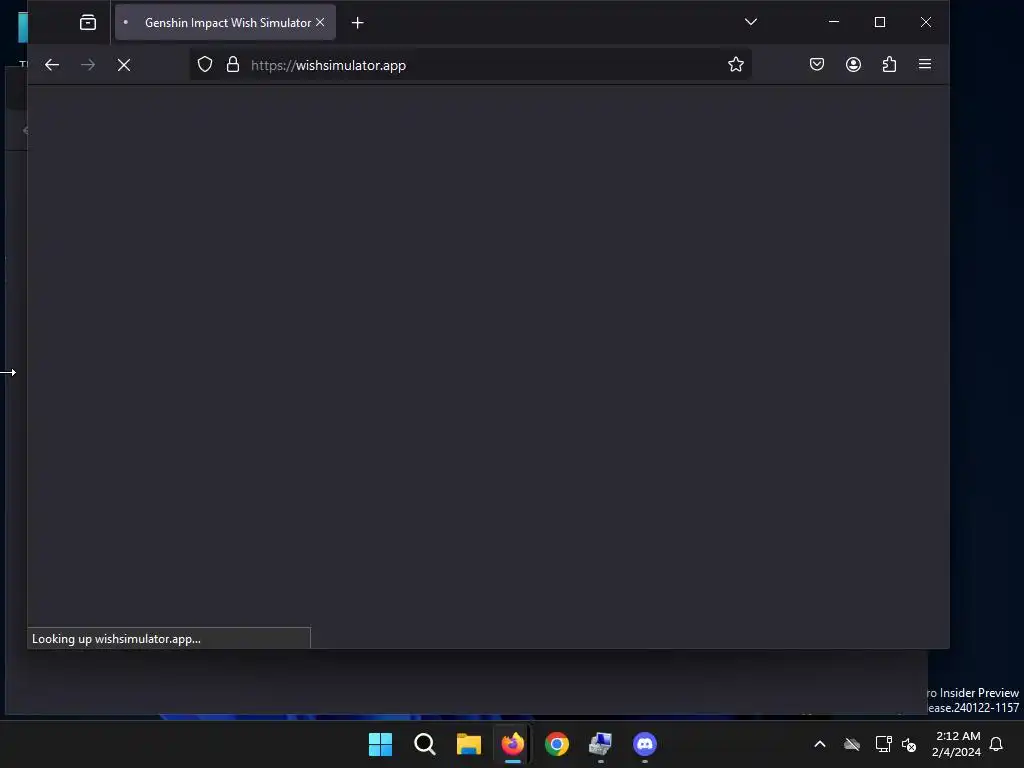Open tracking protection shield panel
The height and width of the screenshot is (768, 1024).
(205, 65)
